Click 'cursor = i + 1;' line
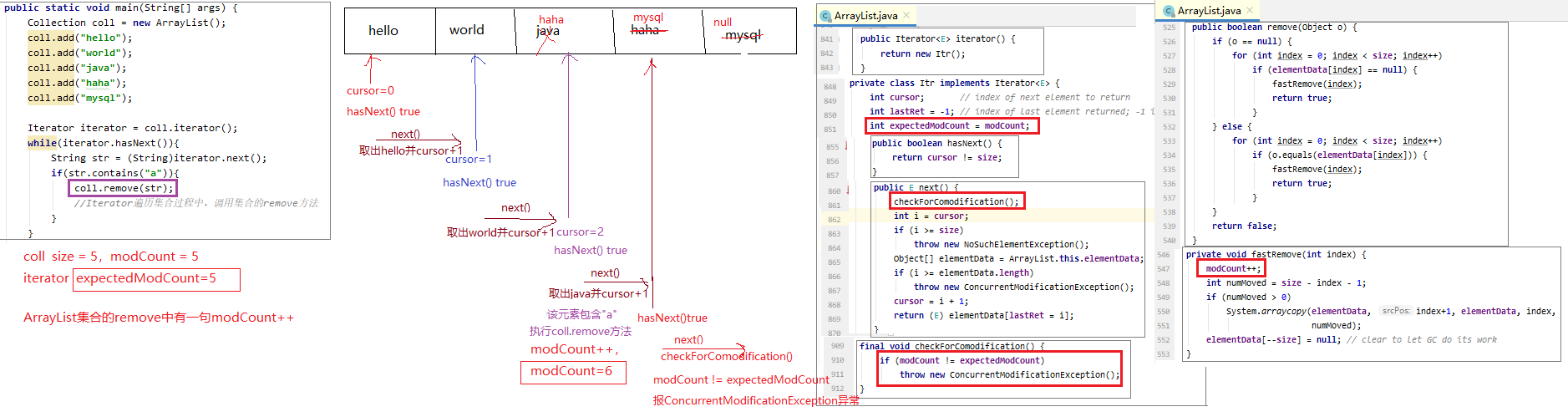 [931, 301]
